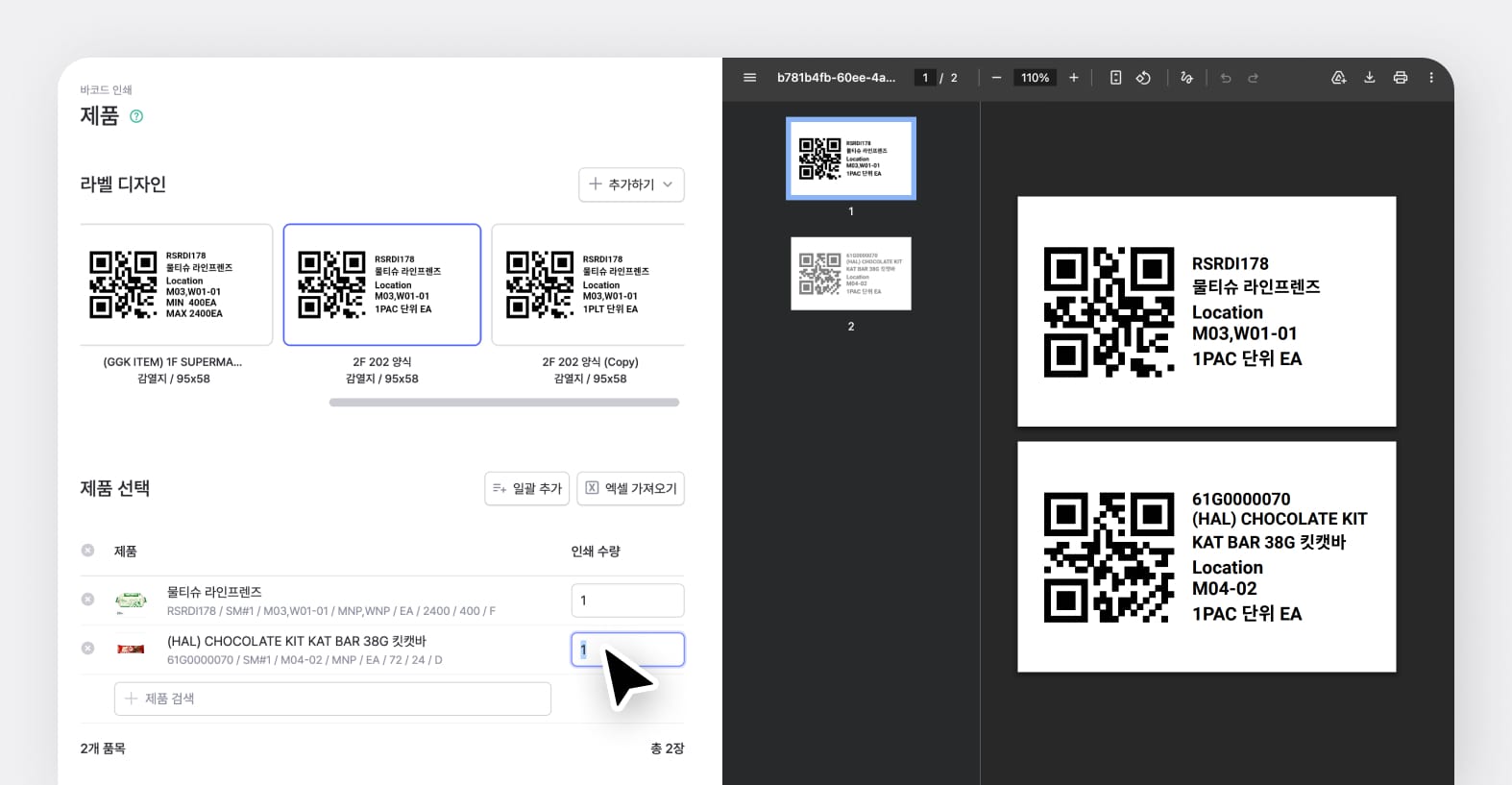Image resolution: width=1512 pixels, height=785 pixels.
Task: Click the PDF page number field
Action: coord(925,78)
